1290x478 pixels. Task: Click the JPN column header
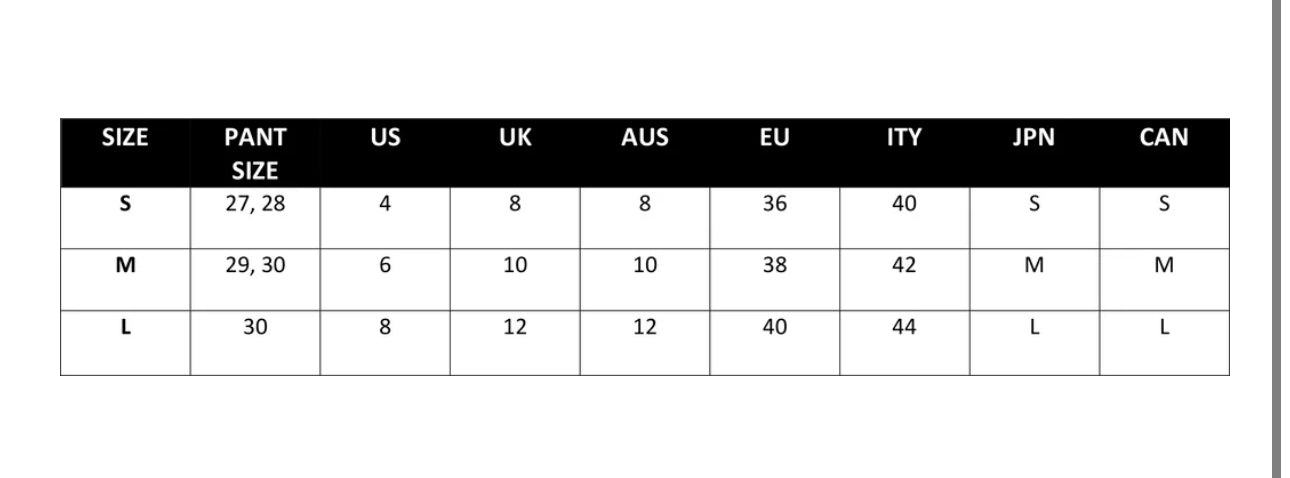[x=1034, y=139]
